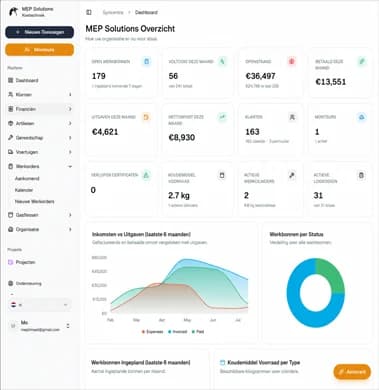
Task: Click the wrench icon on the actieve card showing 2
Action: (x=292, y=175)
